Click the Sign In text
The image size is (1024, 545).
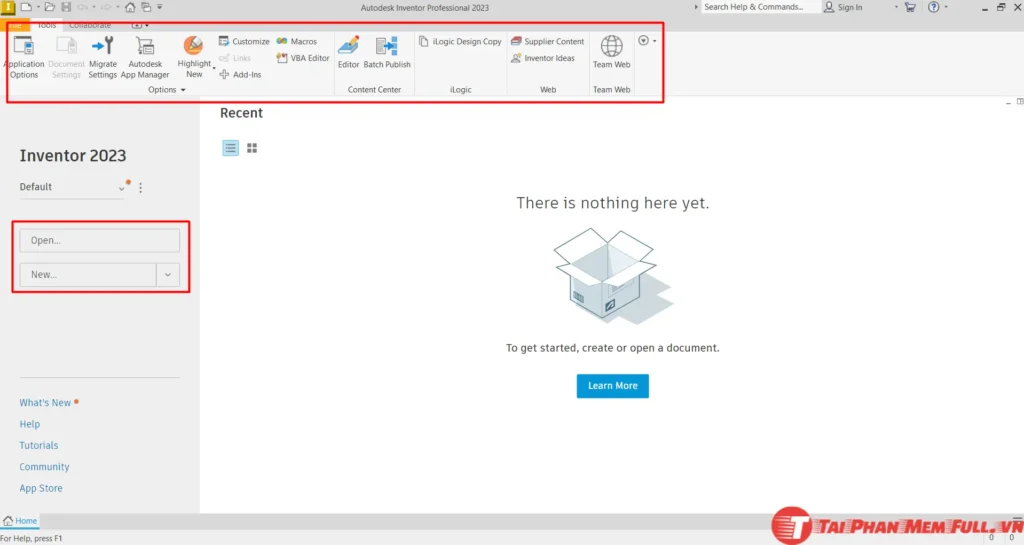850,7
